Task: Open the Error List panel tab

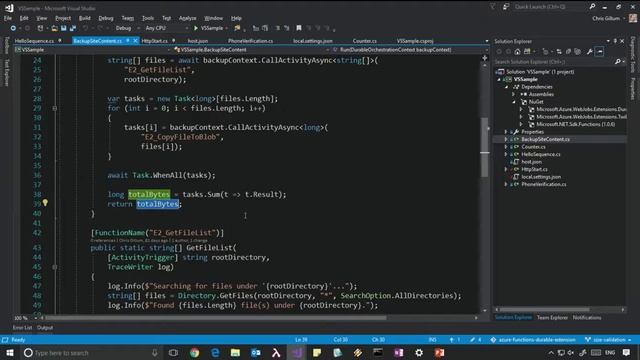Action: [x=22, y=327]
